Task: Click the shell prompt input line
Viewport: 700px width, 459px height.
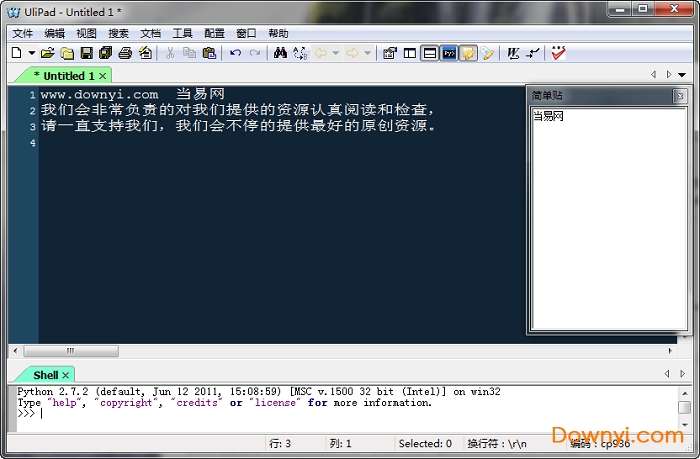Action: click(x=347, y=413)
